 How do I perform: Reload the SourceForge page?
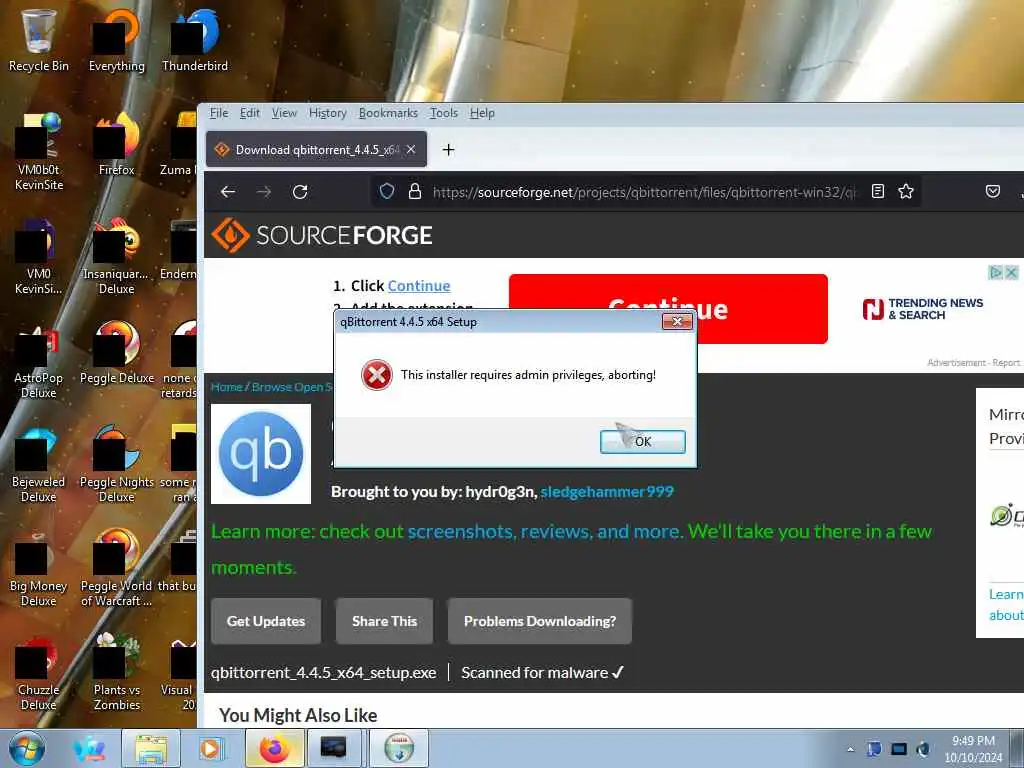pos(300,191)
